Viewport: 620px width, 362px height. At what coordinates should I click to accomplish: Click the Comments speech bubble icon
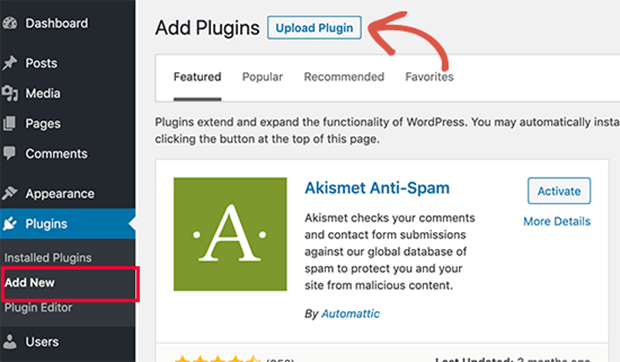[9, 153]
